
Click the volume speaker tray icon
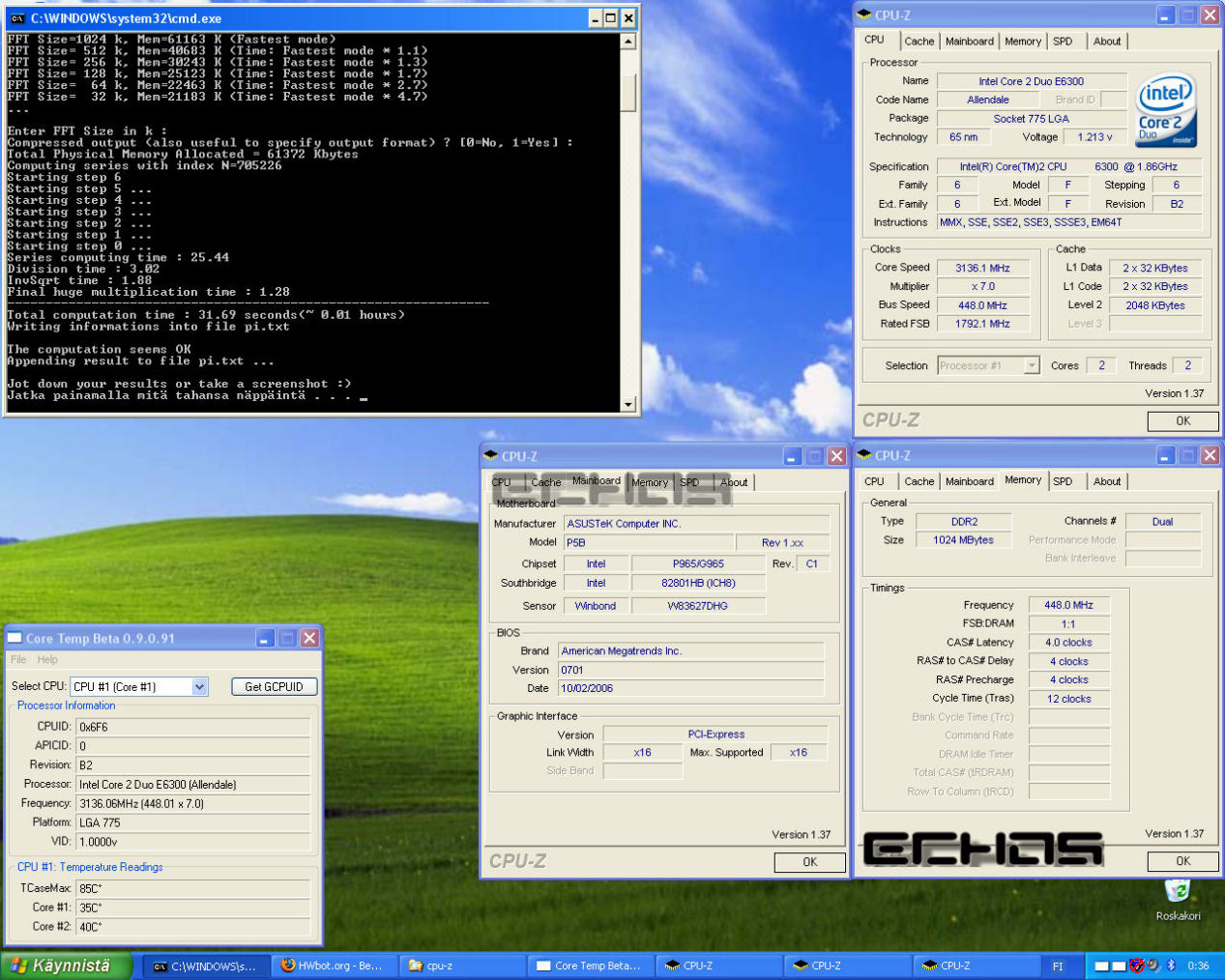[1153, 966]
